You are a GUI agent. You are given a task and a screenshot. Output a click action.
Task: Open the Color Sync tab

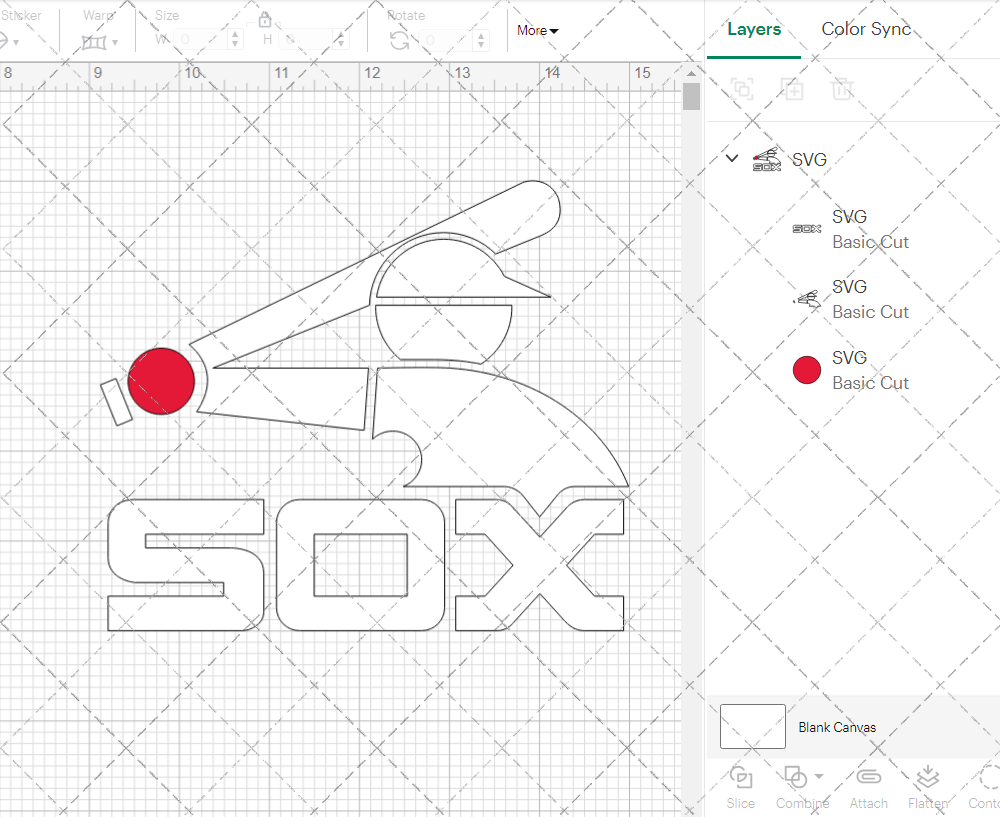point(865,29)
